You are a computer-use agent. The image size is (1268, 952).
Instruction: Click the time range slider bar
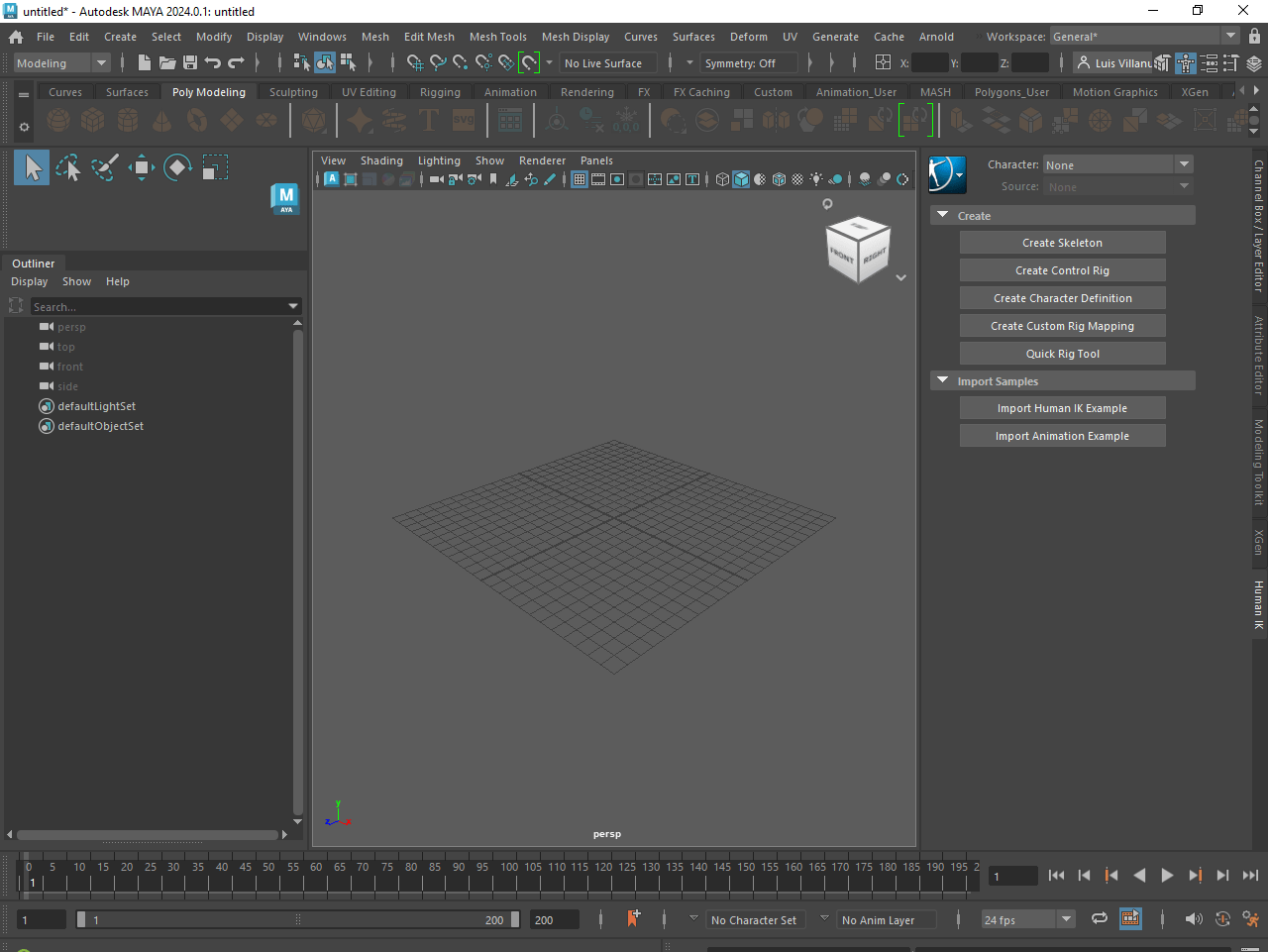(x=297, y=920)
